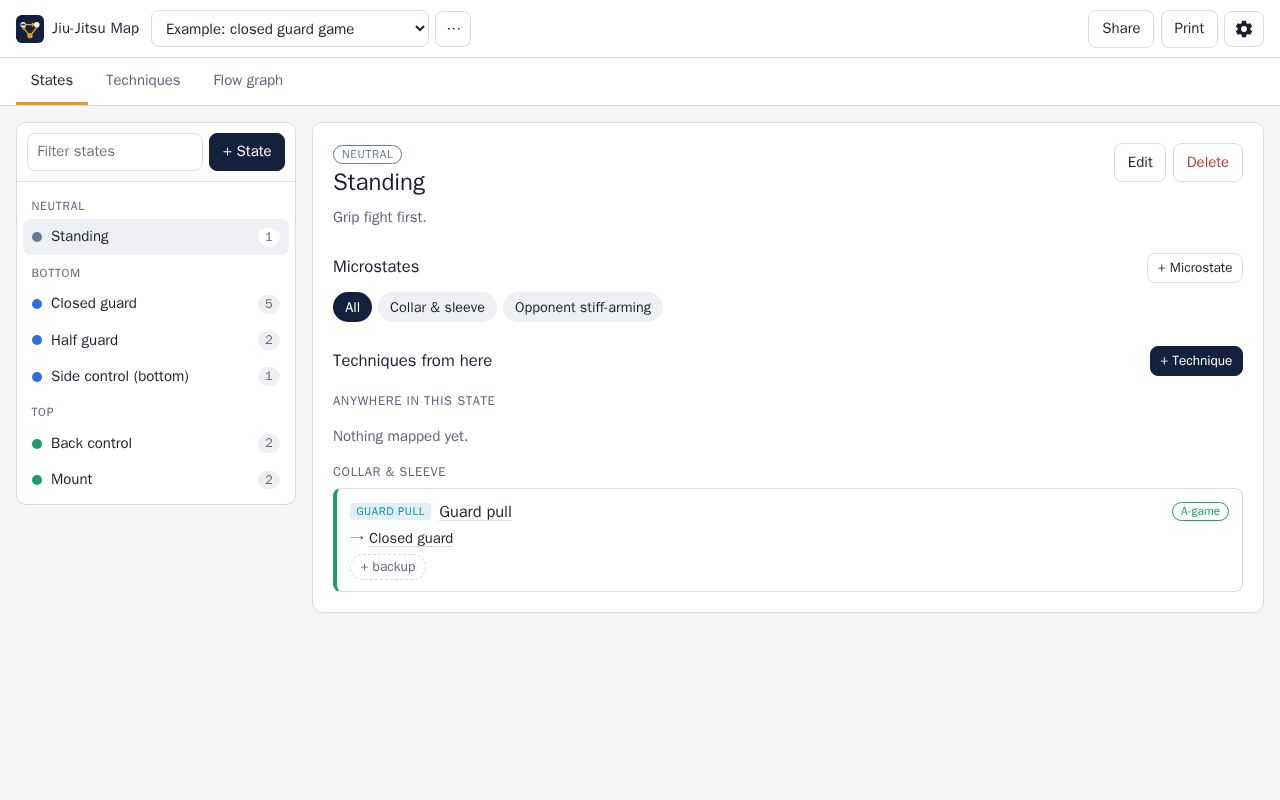The width and height of the screenshot is (1280, 800).
Task: Click the A-game badge on Guard pull
Action: 1200,511
